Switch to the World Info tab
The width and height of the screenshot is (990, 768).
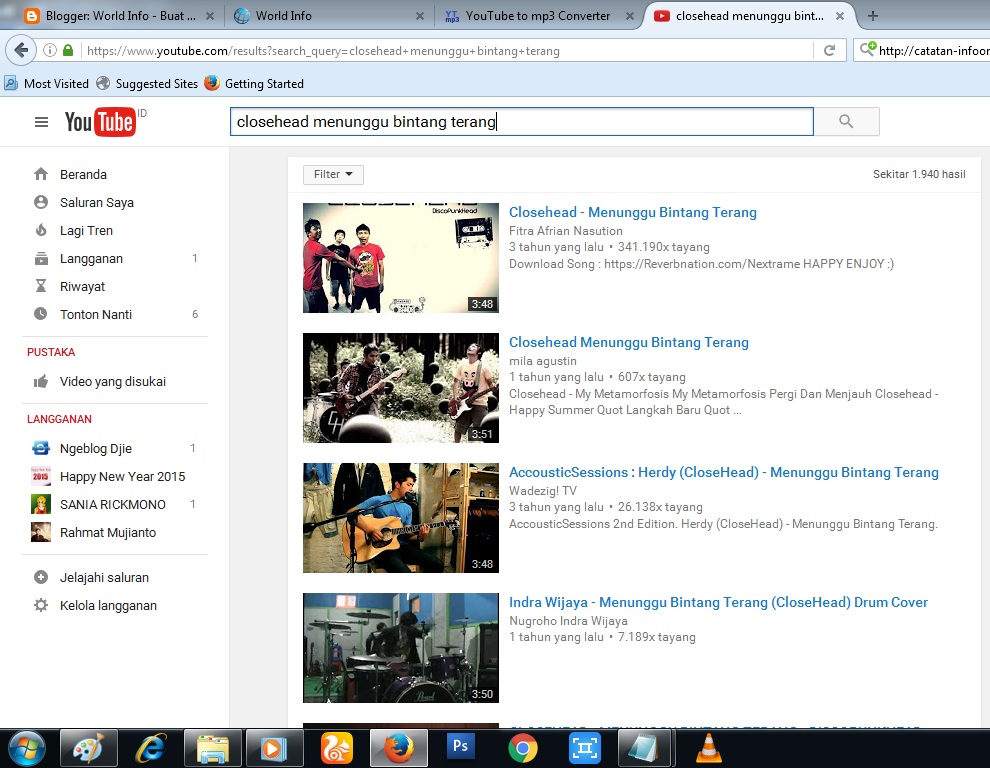[328, 16]
